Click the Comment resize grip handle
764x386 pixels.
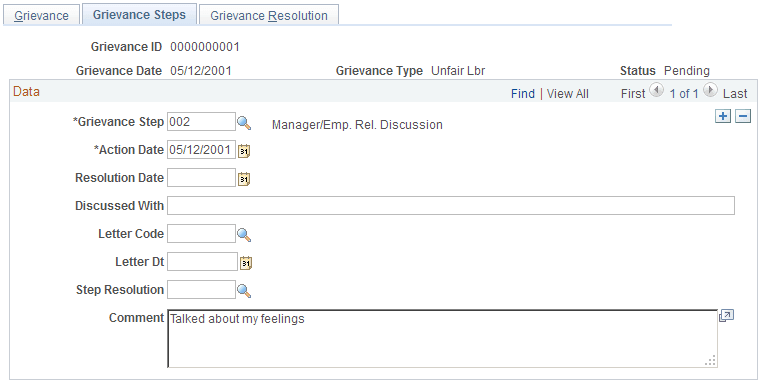pyautogui.click(x=711, y=361)
